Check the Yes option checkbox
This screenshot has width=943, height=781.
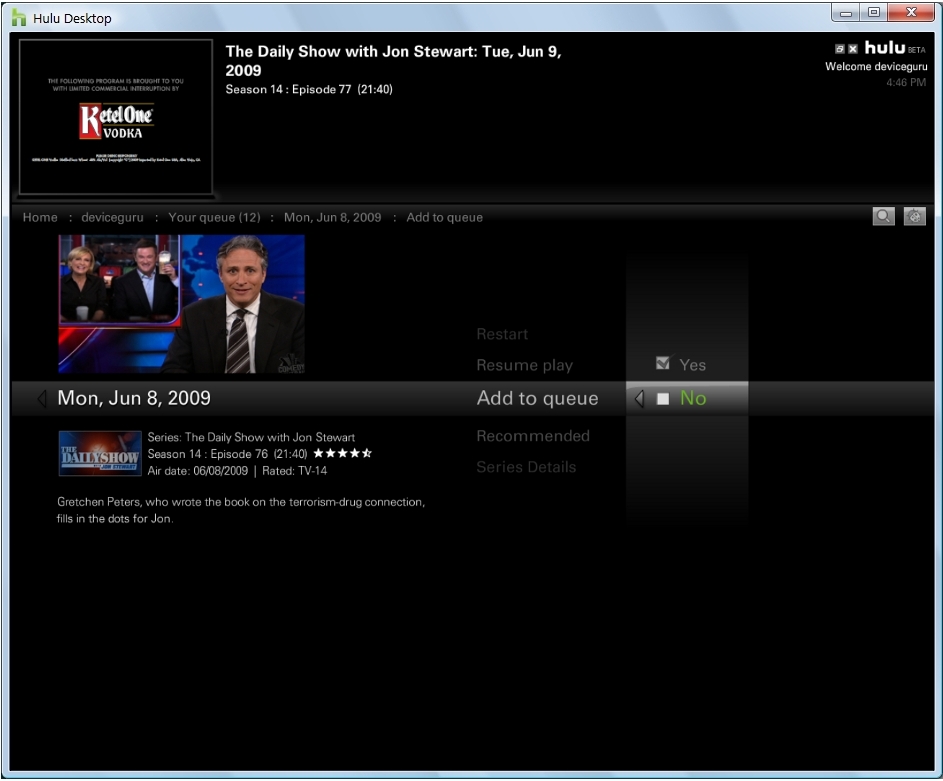click(663, 364)
